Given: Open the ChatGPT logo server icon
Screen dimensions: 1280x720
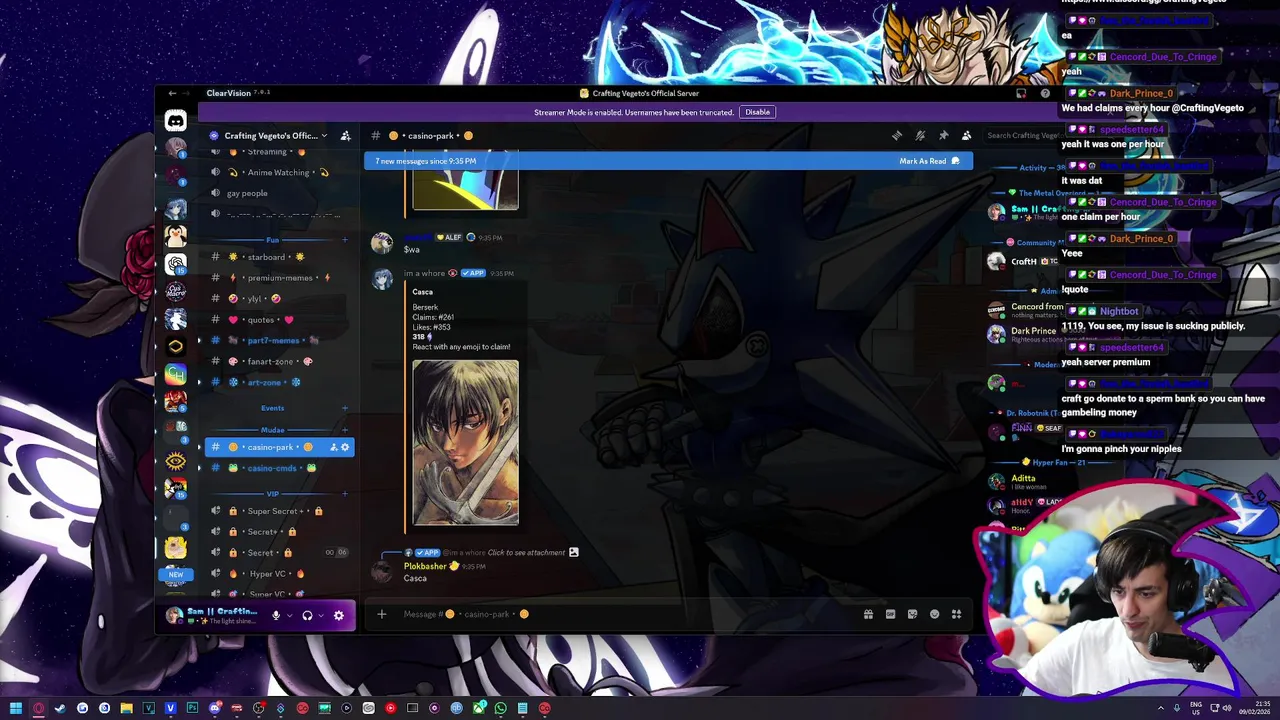Looking at the screenshot, I should (175, 264).
